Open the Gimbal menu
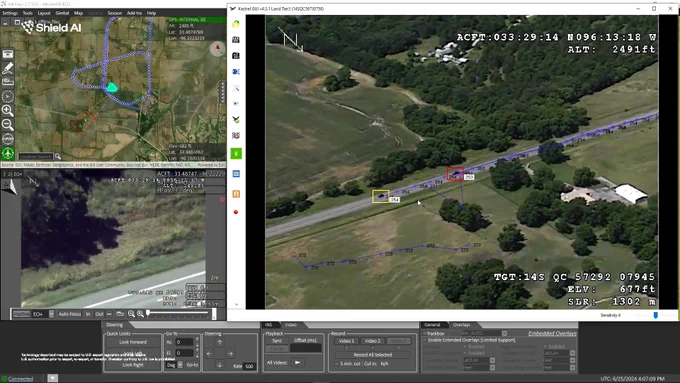Screen dimensions: 680x383 coord(62,13)
